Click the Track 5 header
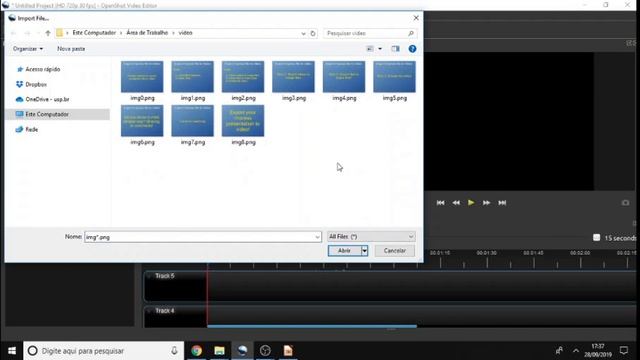640x360 pixels. point(176,286)
